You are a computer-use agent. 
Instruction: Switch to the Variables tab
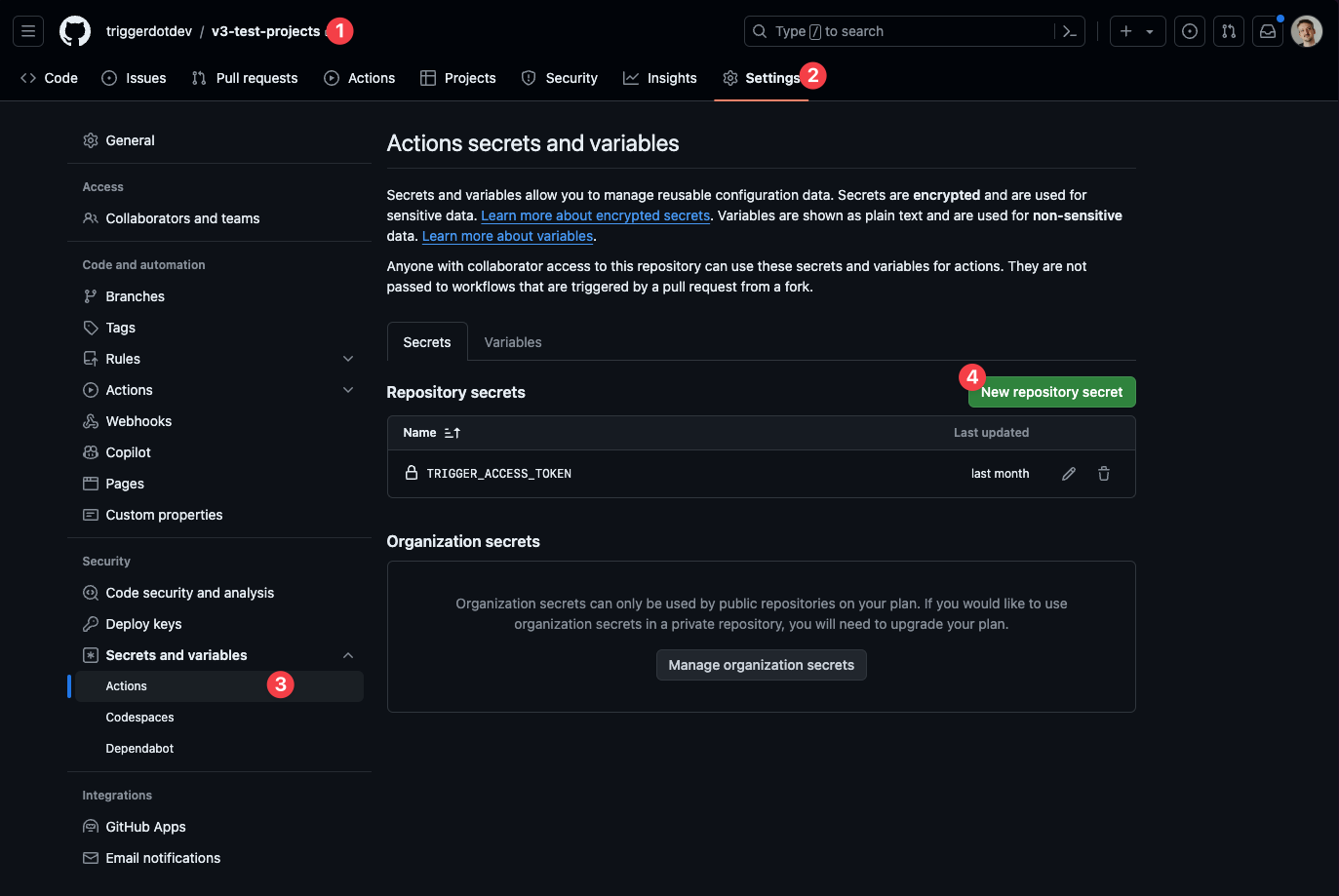point(512,341)
